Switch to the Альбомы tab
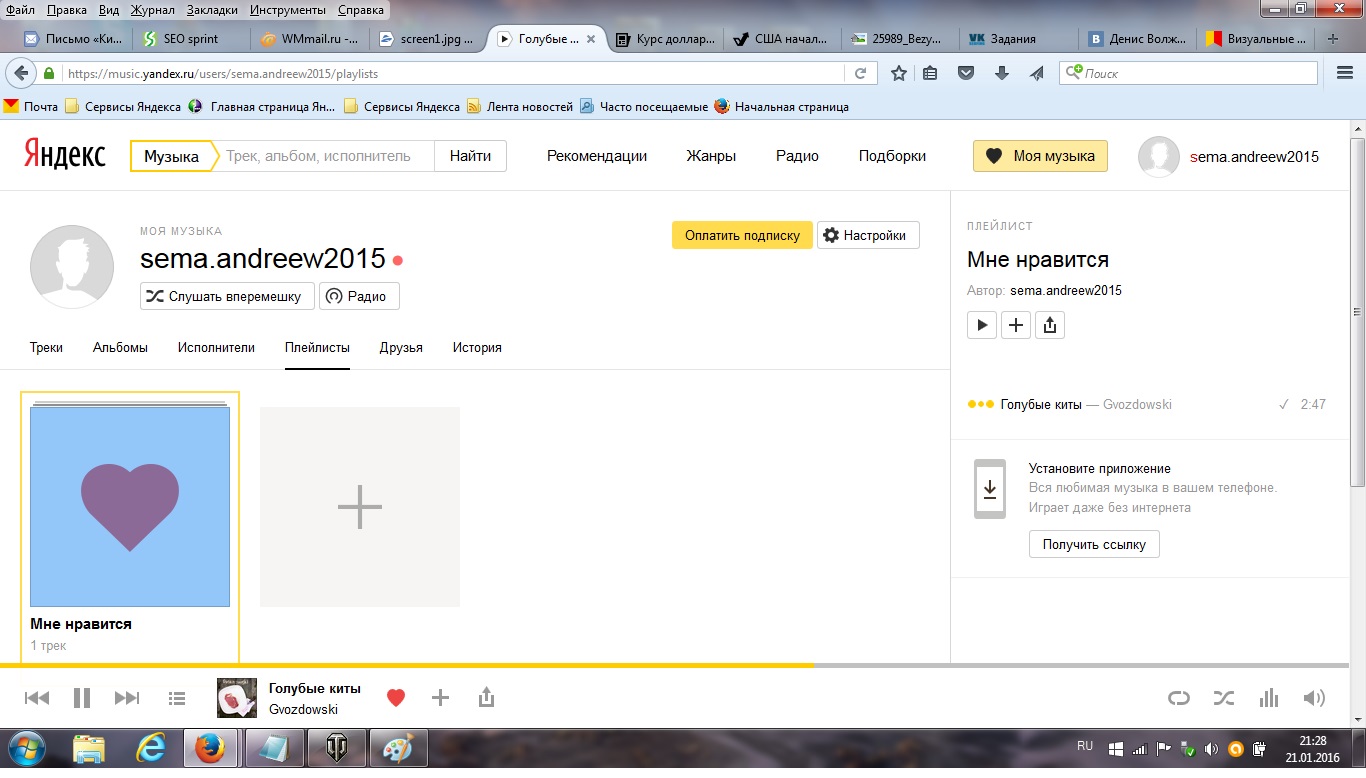The image size is (1366, 778). pos(120,348)
